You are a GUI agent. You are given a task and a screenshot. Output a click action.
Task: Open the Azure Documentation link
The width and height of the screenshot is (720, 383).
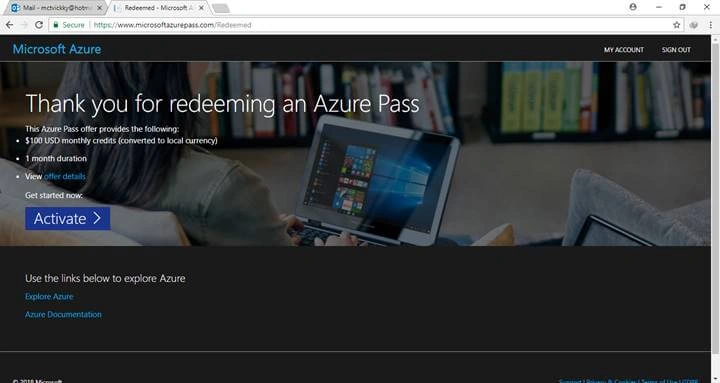[x=63, y=315]
